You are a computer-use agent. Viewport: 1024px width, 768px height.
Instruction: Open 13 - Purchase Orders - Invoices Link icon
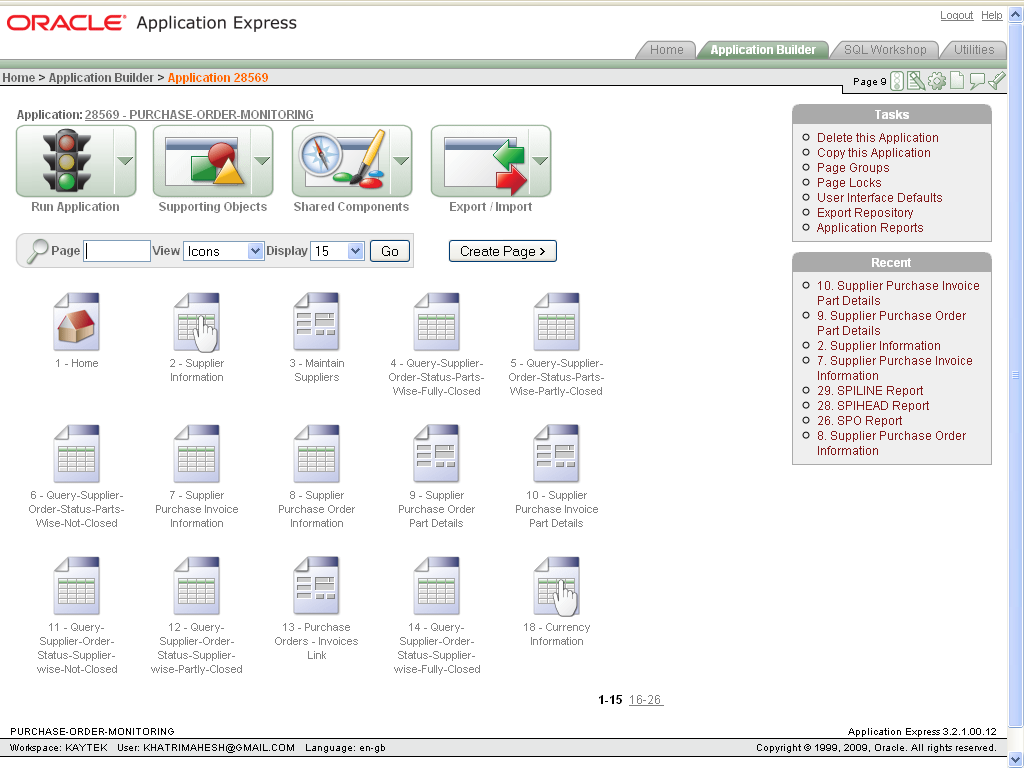pyautogui.click(x=317, y=585)
